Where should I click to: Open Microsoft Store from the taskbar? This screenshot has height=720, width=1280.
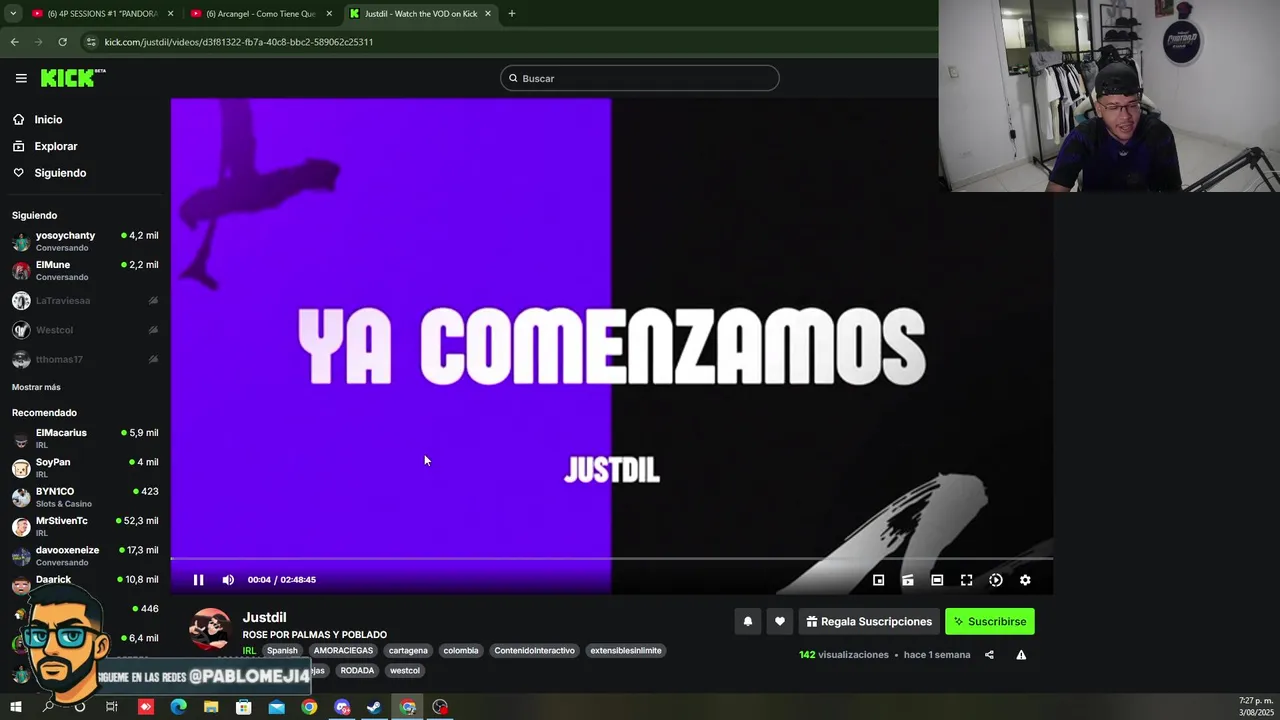tap(244, 707)
